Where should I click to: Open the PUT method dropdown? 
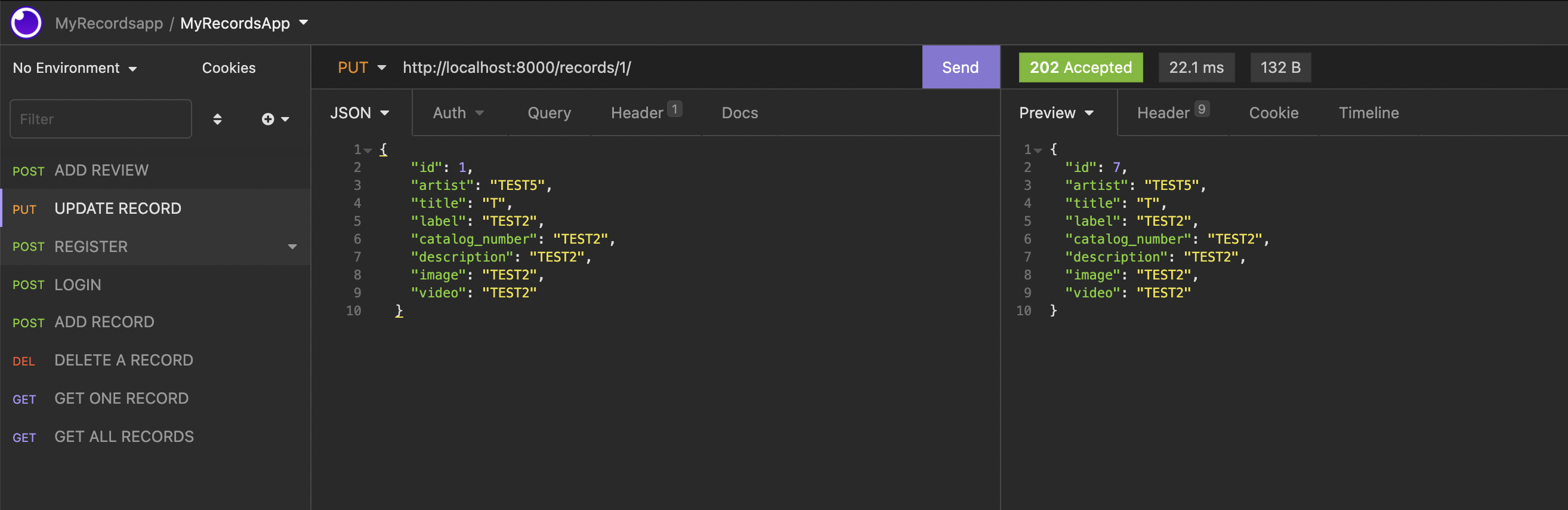click(362, 67)
